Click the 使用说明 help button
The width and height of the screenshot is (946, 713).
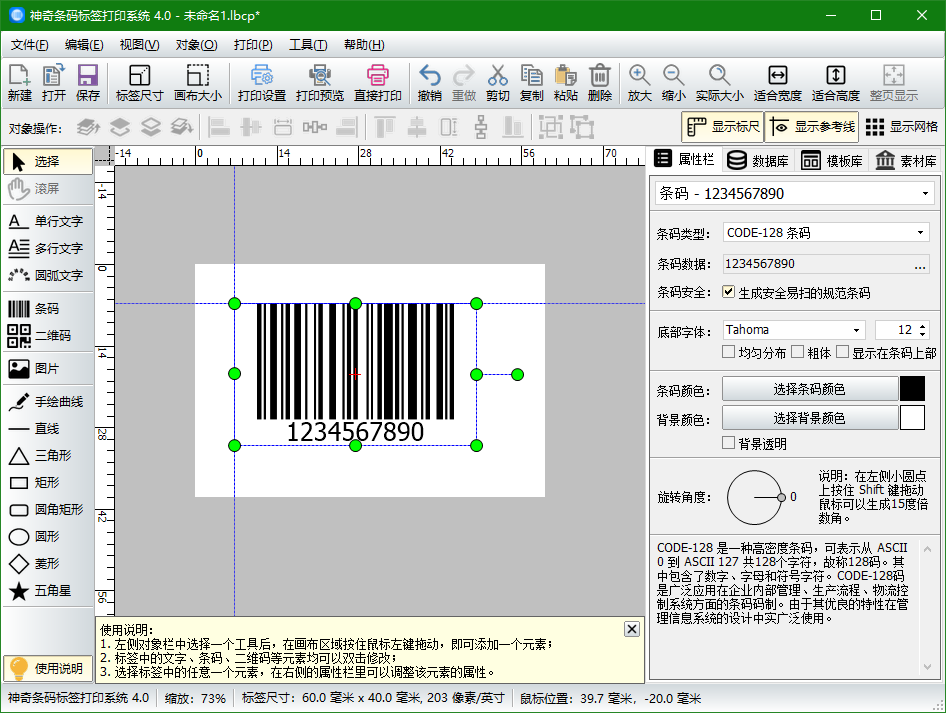click(x=48, y=668)
